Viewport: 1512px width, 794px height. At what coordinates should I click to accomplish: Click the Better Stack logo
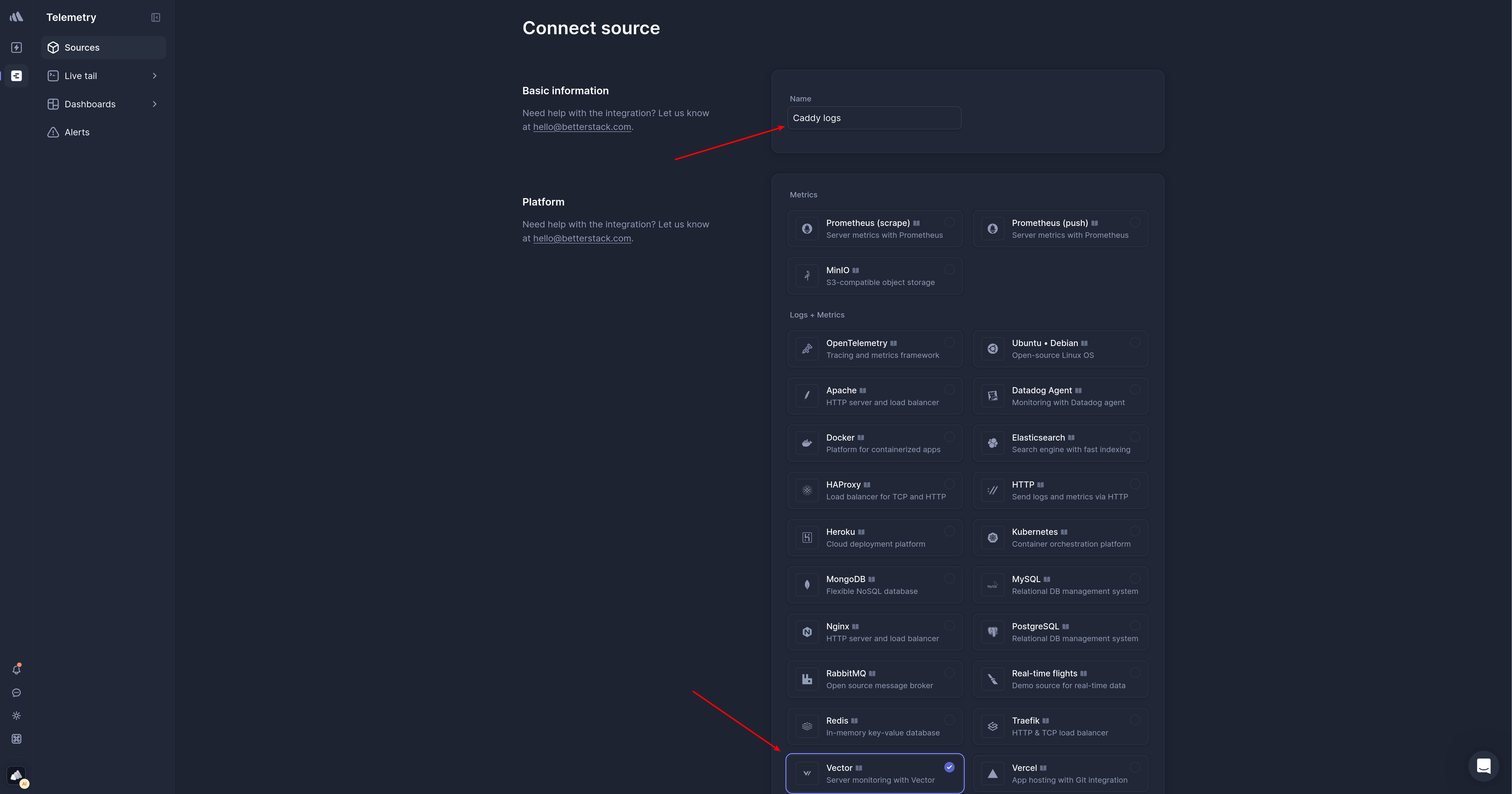[16, 17]
